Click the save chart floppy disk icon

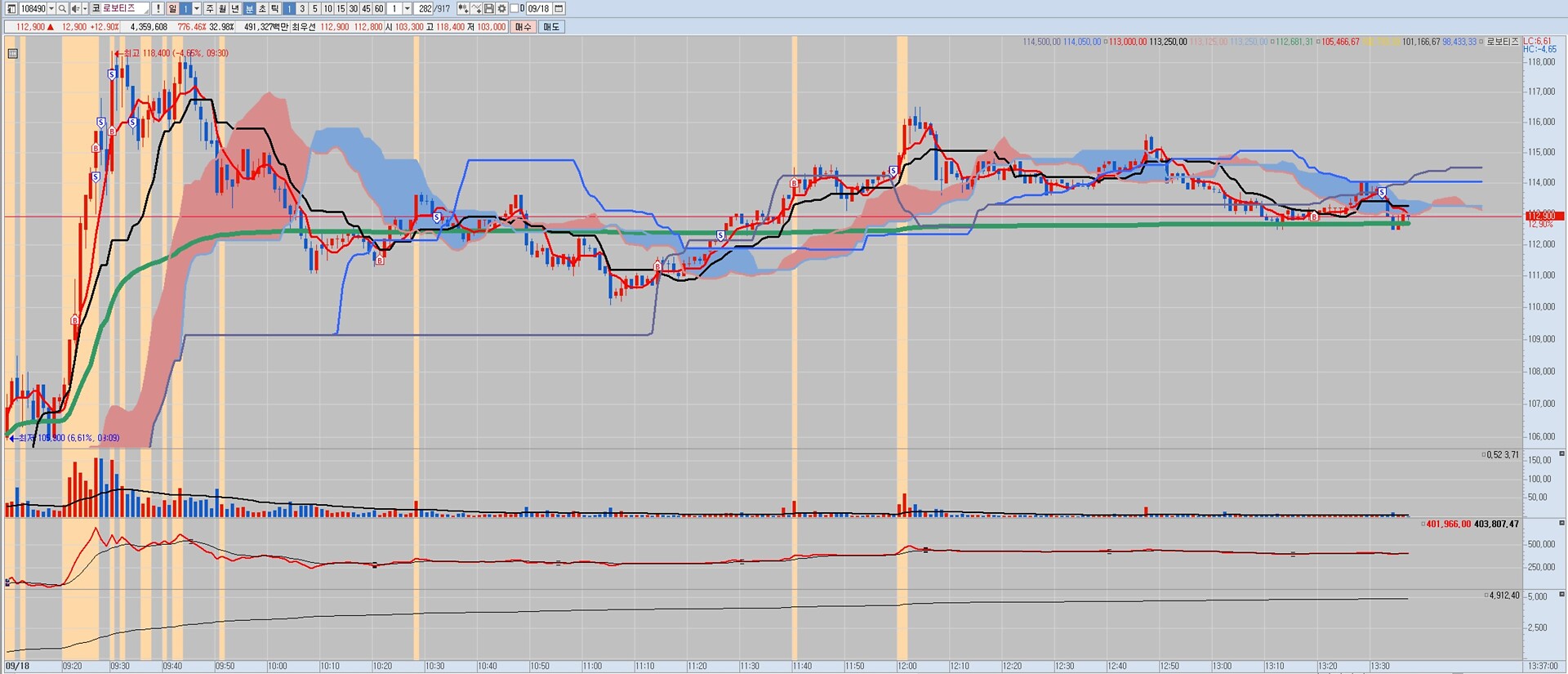click(x=488, y=8)
